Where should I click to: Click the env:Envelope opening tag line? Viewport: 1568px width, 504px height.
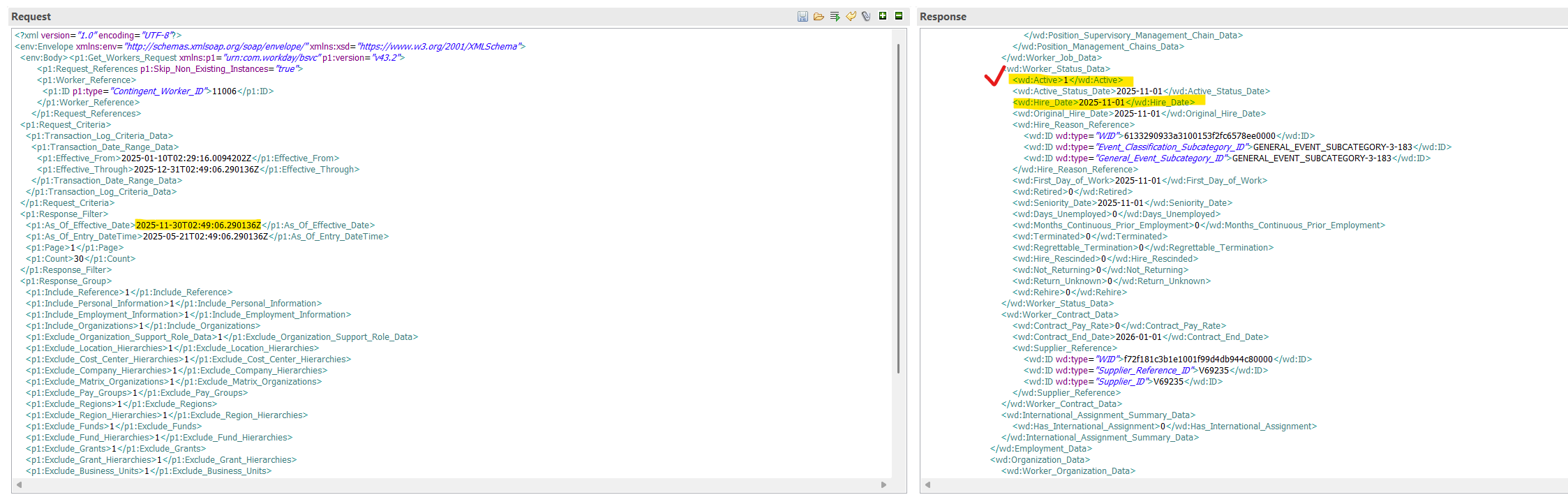(x=270, y=46)
